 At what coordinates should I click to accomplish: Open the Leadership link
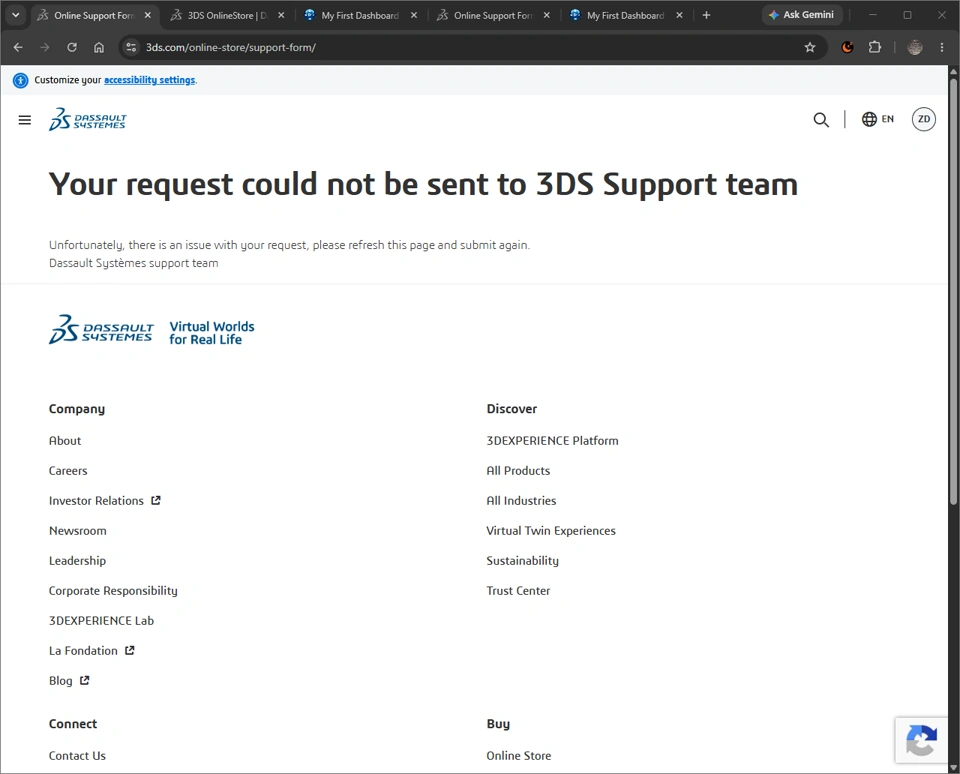pos(77,560)
